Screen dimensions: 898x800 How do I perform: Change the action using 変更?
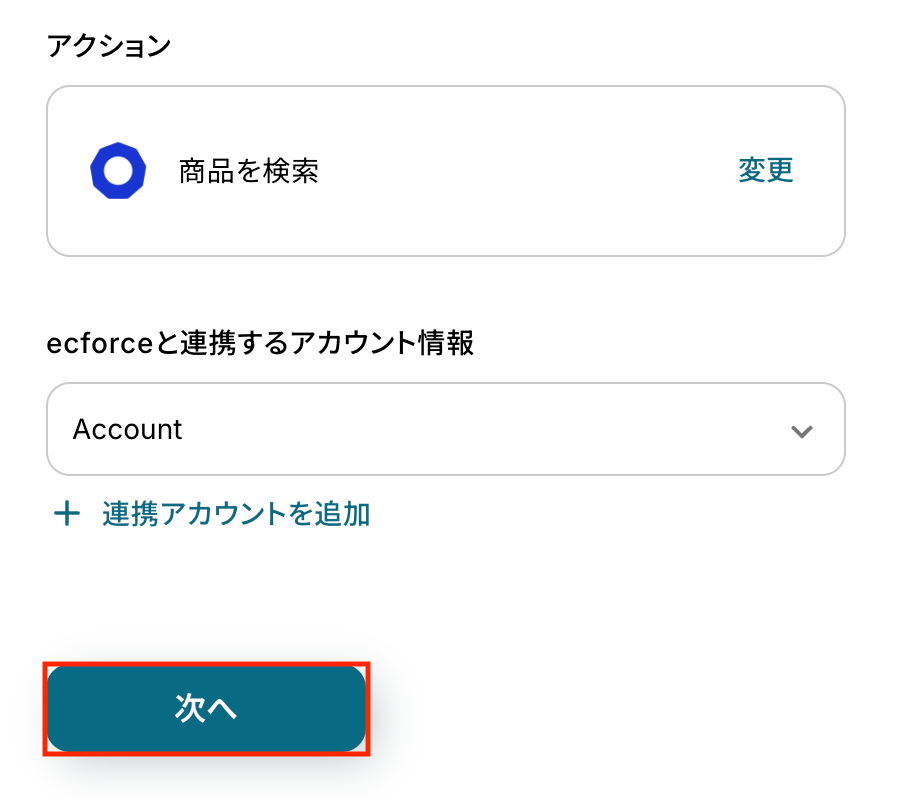[x=765, y=171]
